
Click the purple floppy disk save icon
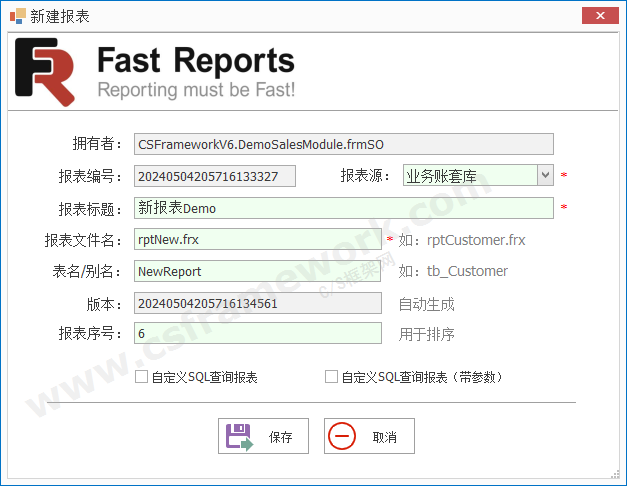click(x=240, y=437)
